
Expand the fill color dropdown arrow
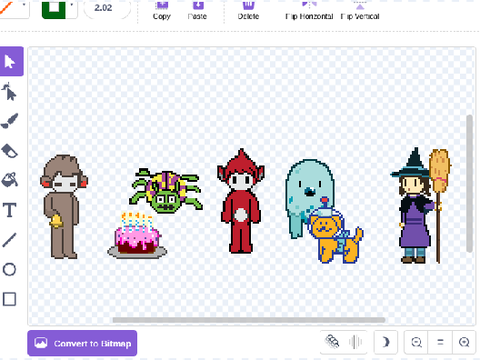24,5
